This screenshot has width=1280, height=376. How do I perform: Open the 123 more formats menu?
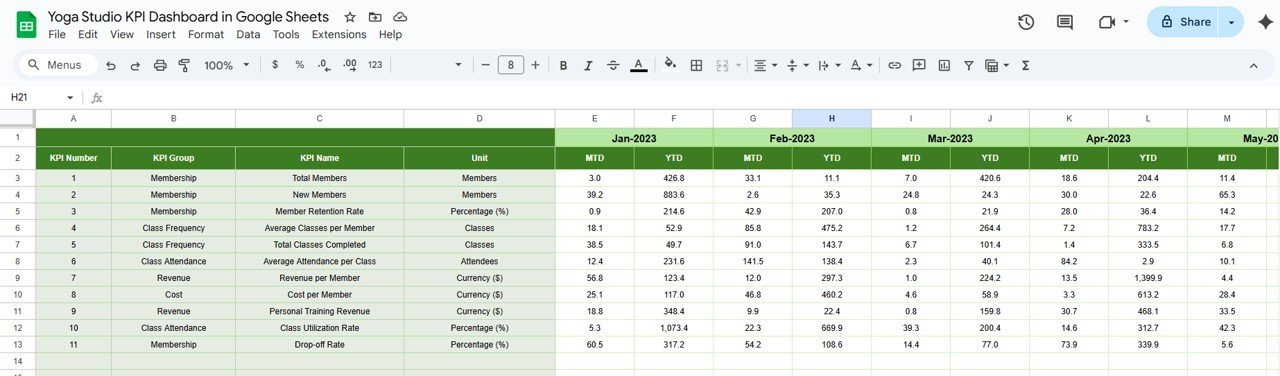(375, 65)
